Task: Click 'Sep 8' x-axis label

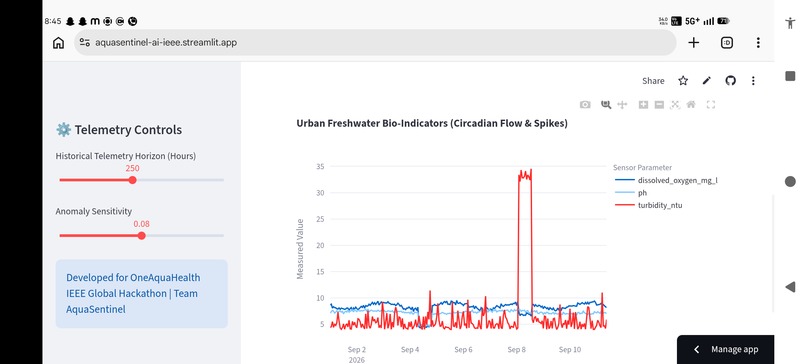Action: (x=517, y=350)
